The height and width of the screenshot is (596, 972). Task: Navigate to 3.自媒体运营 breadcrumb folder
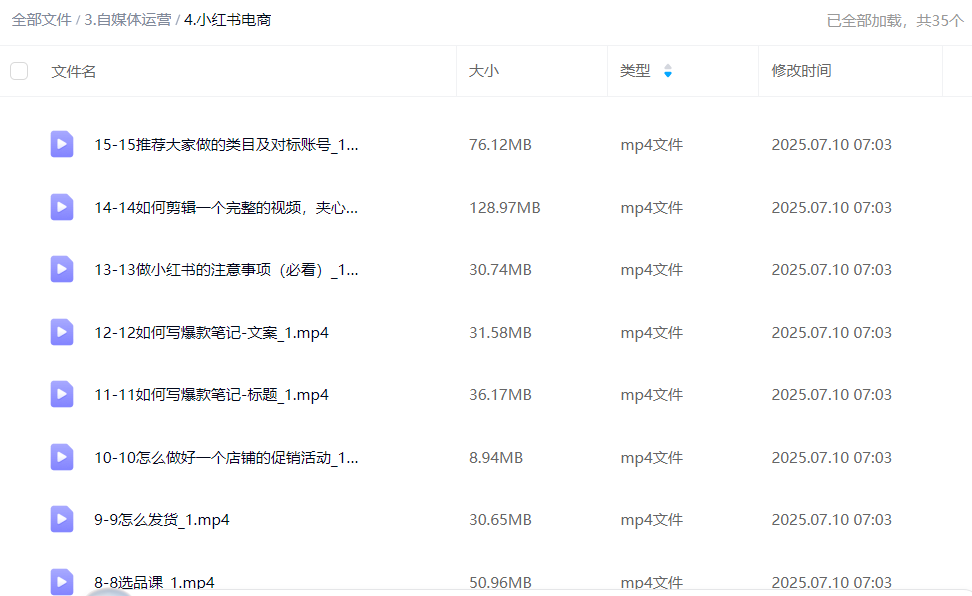tap(127, 20)
